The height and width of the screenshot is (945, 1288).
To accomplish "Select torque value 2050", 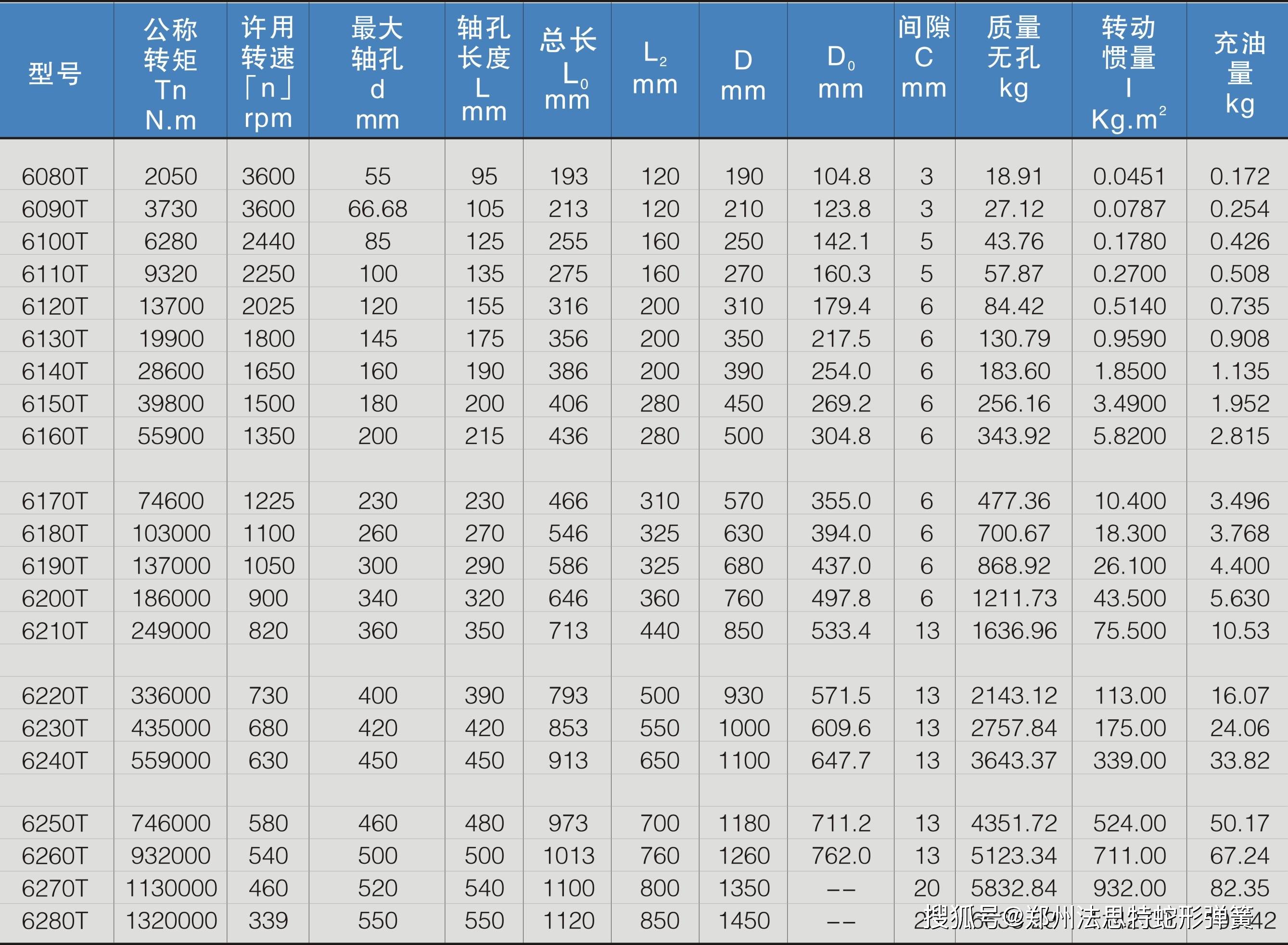I will (x=170, y=177).
